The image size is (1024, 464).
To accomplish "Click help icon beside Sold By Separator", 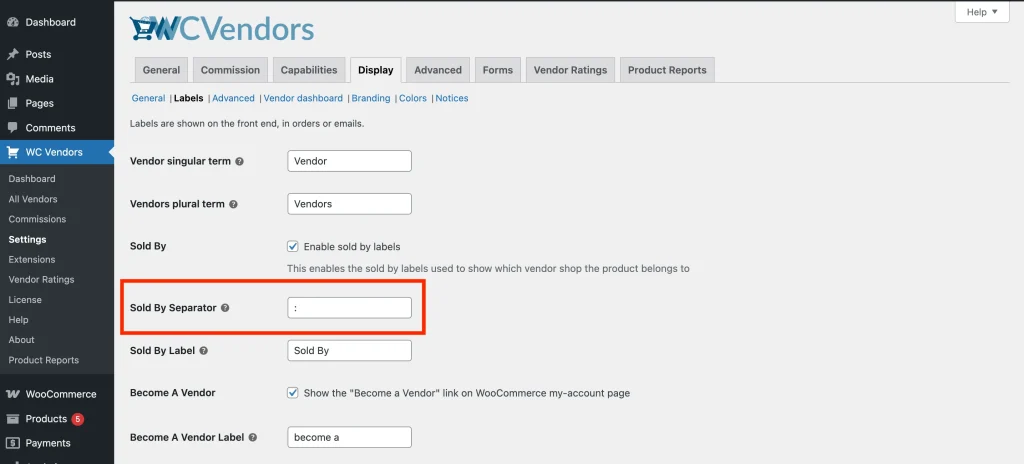I will coord(225,308).
